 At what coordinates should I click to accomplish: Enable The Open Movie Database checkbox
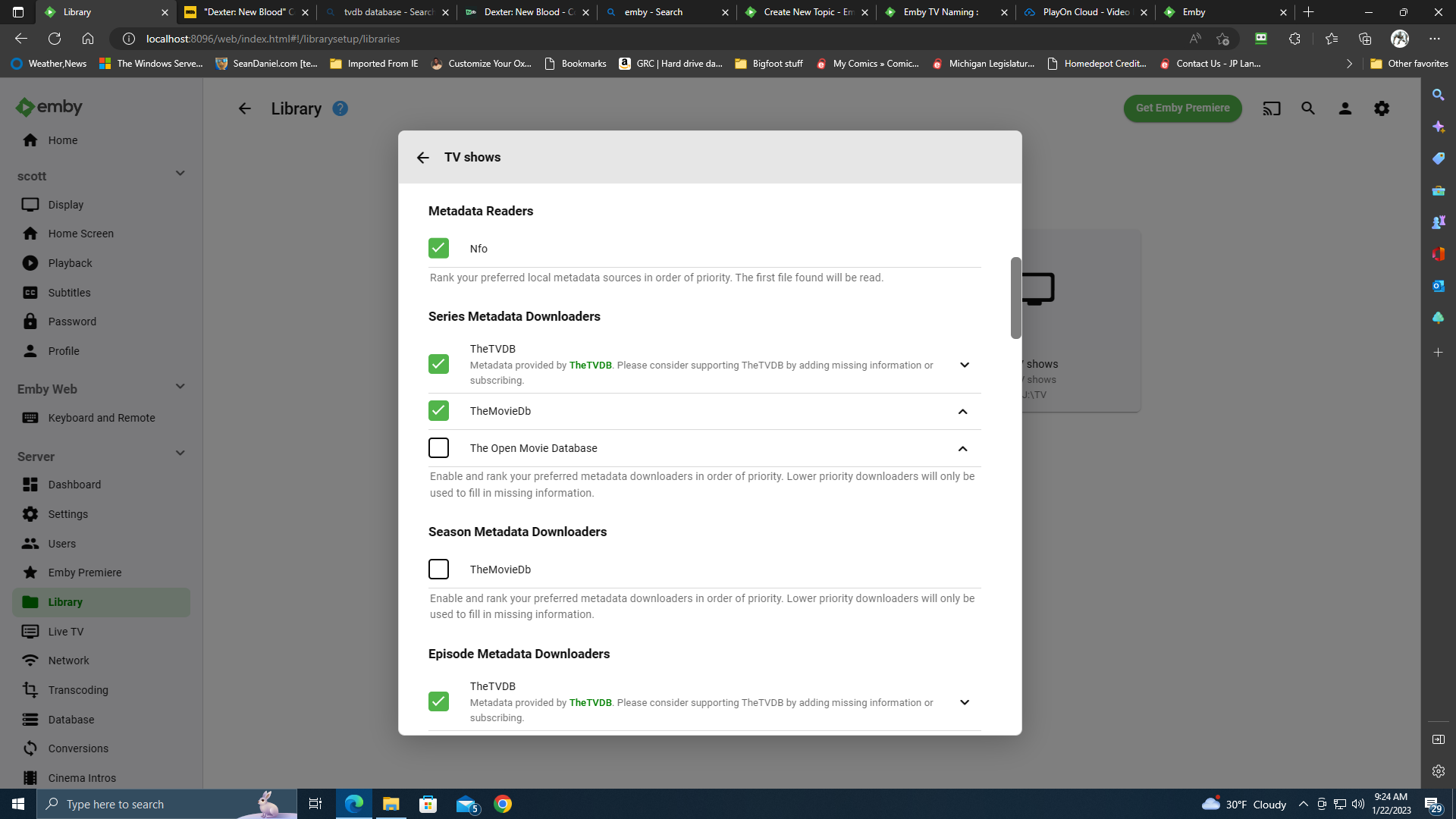point(438,448)
